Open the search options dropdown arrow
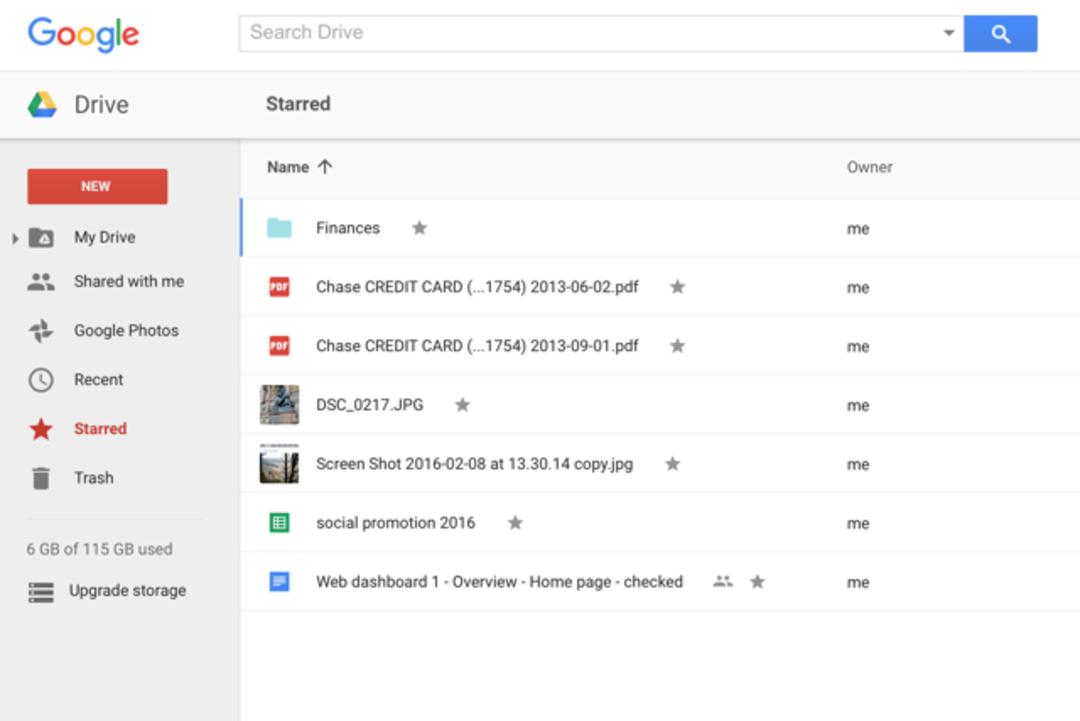 click(x=948, y=32)
